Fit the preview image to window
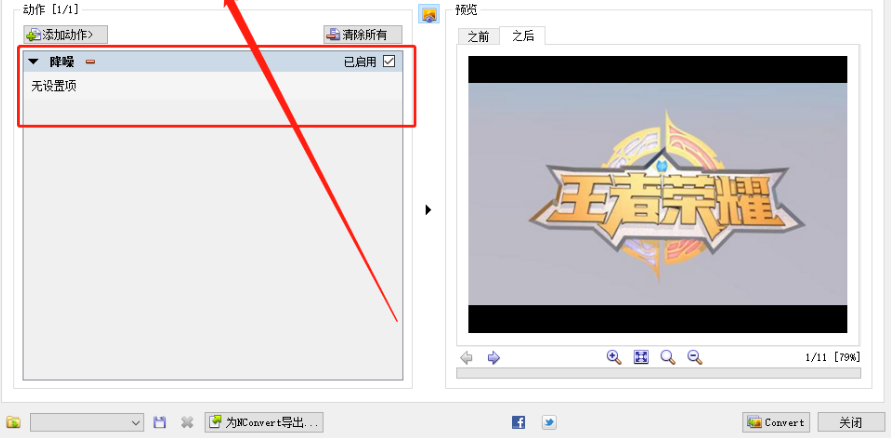895x438 pixels. pos(641,357)
